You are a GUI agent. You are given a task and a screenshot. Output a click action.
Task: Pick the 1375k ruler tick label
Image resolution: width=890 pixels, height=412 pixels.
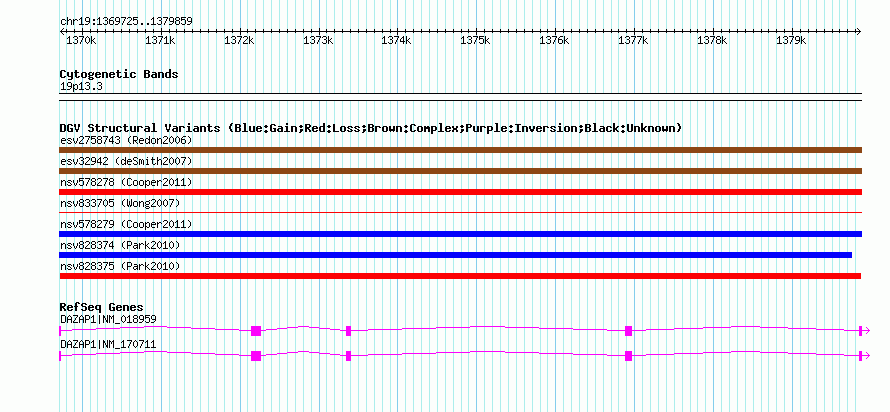pos(475,41)
